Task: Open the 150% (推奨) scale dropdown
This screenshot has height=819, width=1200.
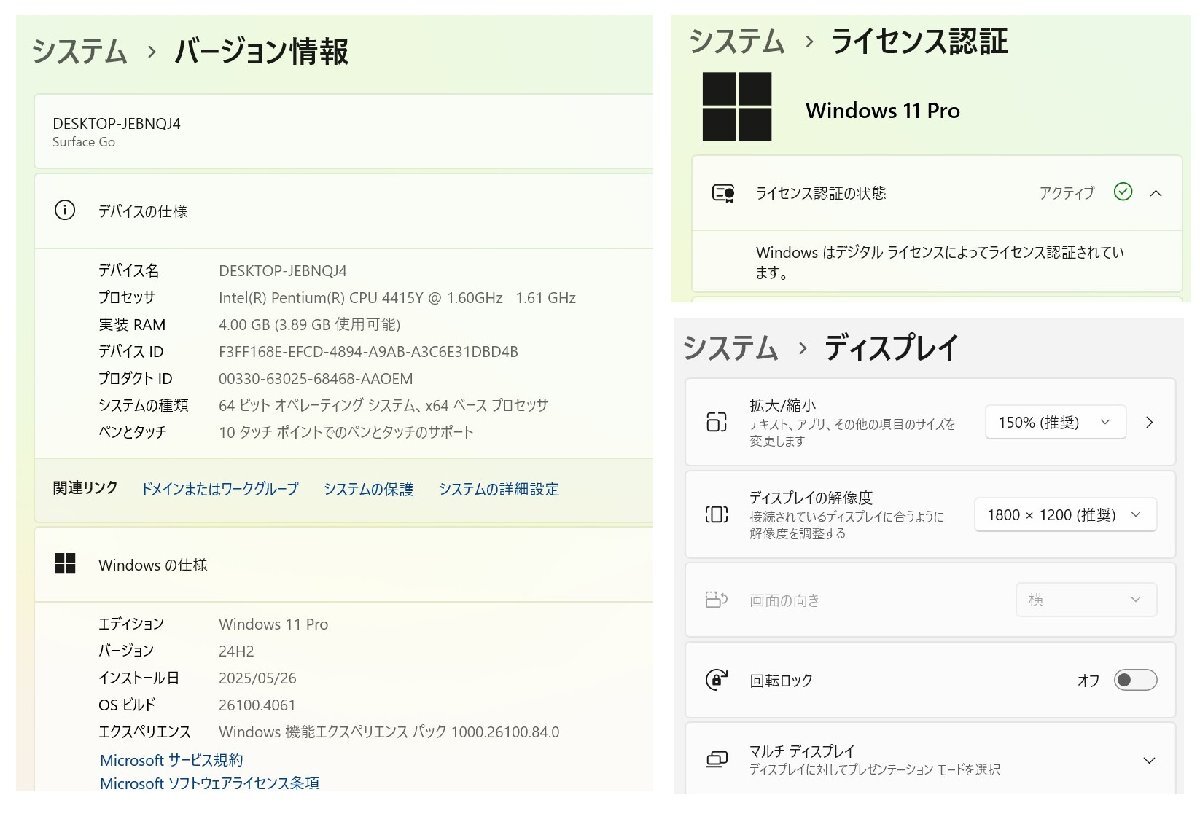Action: [x=1056, y=422]
